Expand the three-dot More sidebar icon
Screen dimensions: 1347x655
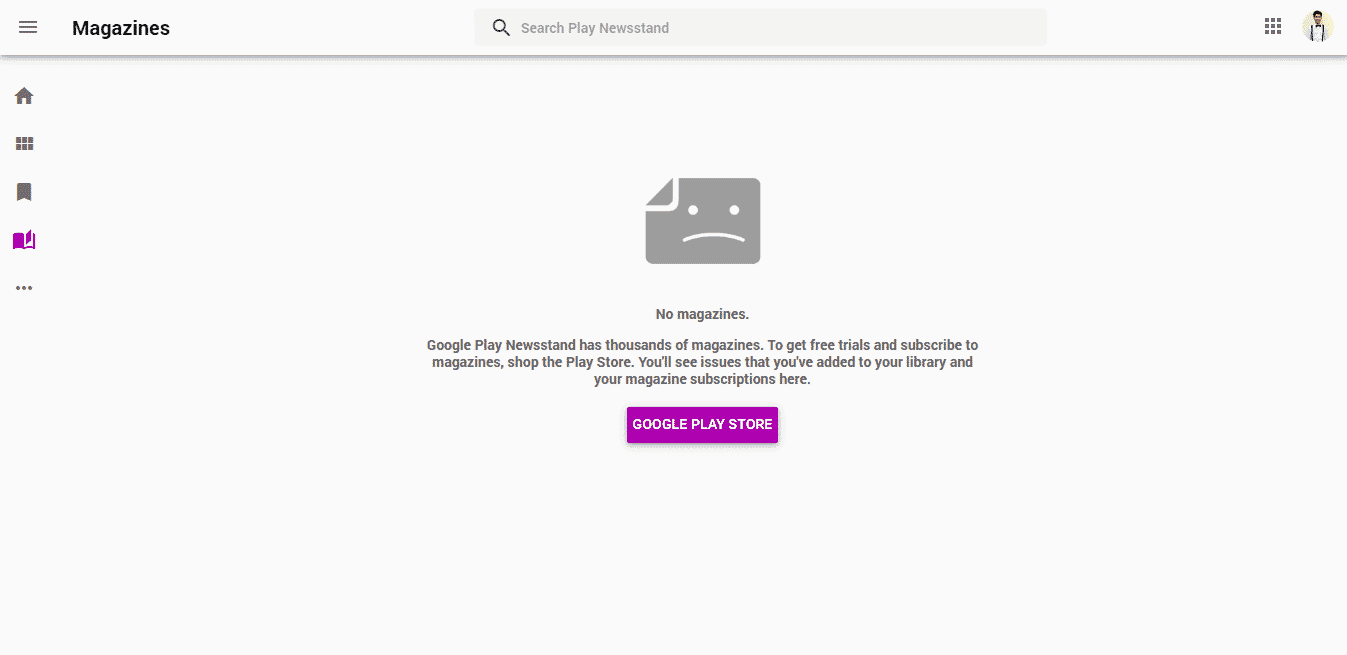point(24,288)
